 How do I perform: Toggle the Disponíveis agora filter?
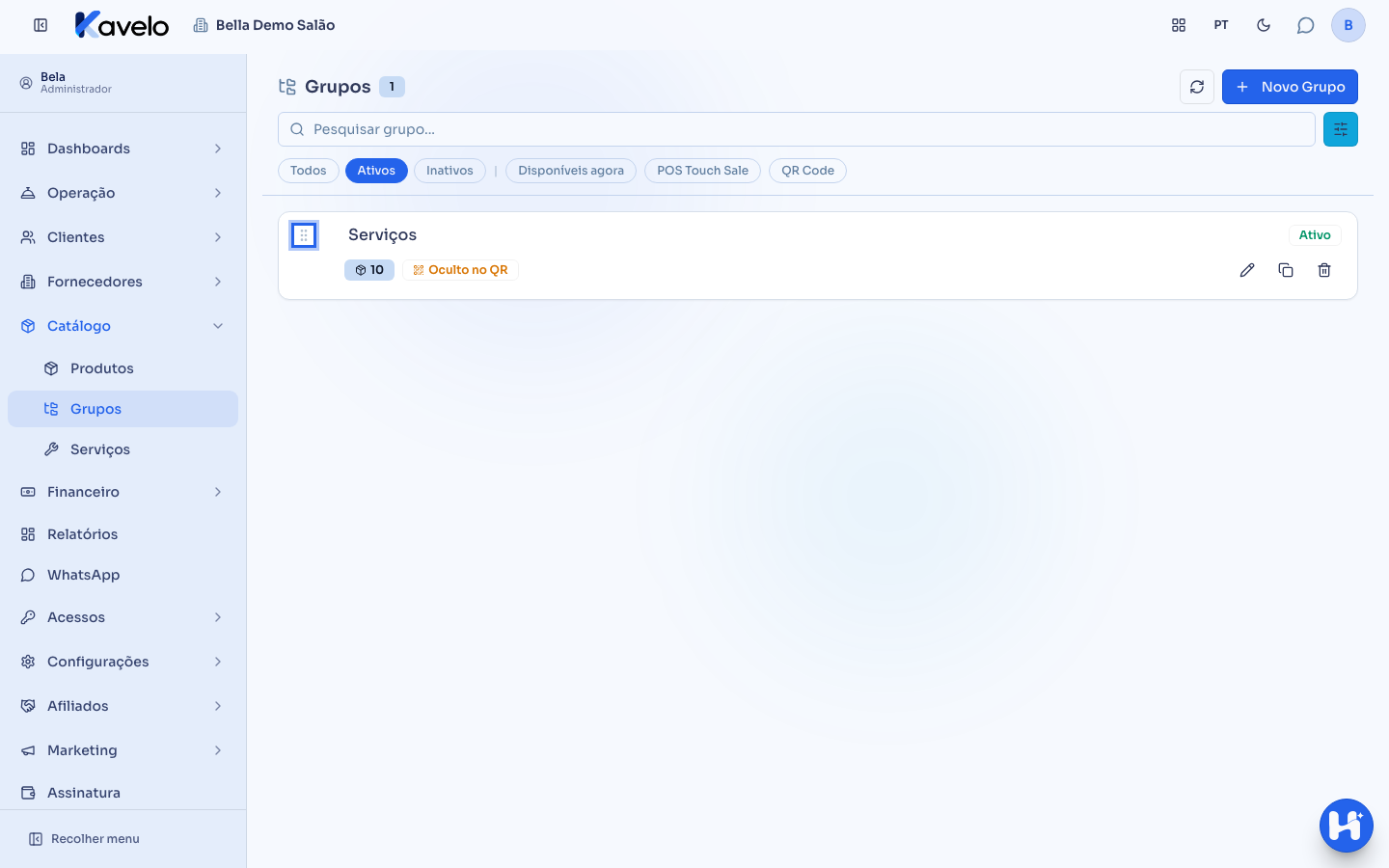(x=571, y=171)
